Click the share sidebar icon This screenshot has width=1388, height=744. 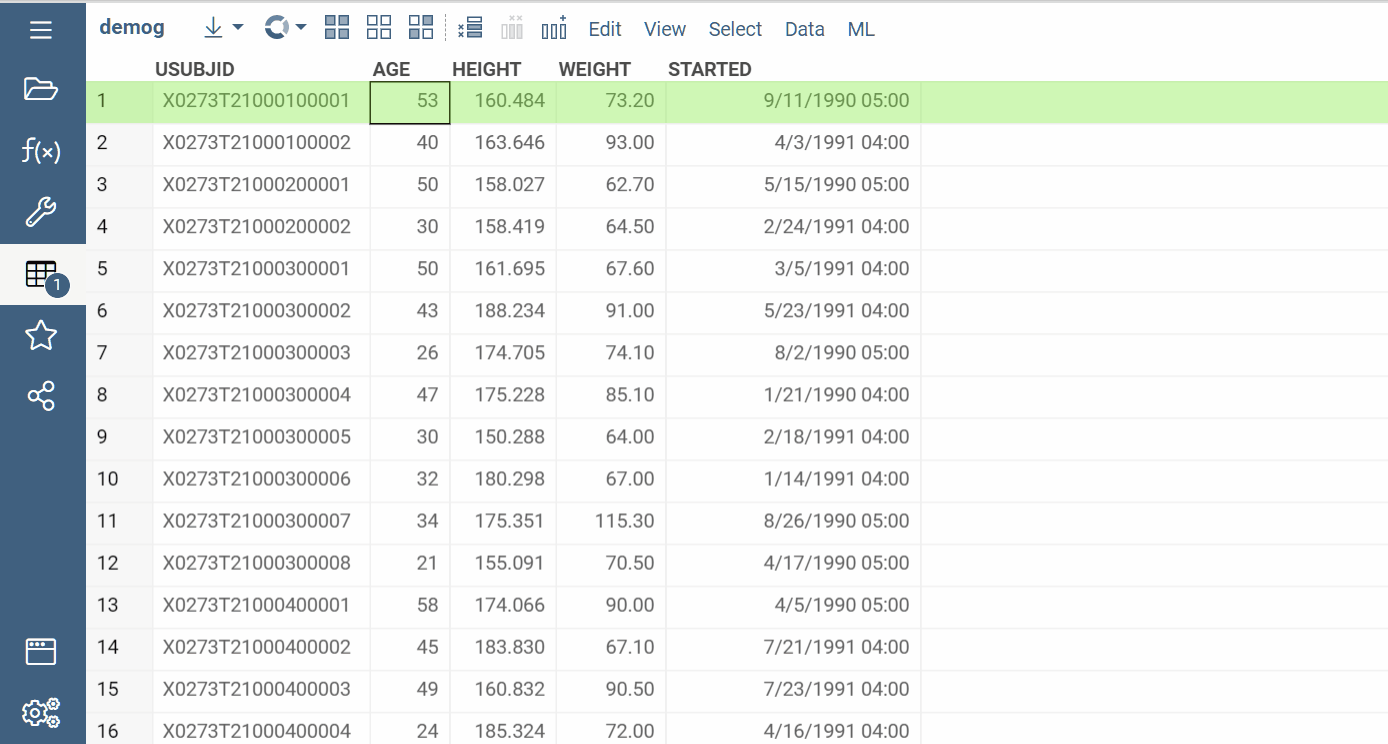41,396
